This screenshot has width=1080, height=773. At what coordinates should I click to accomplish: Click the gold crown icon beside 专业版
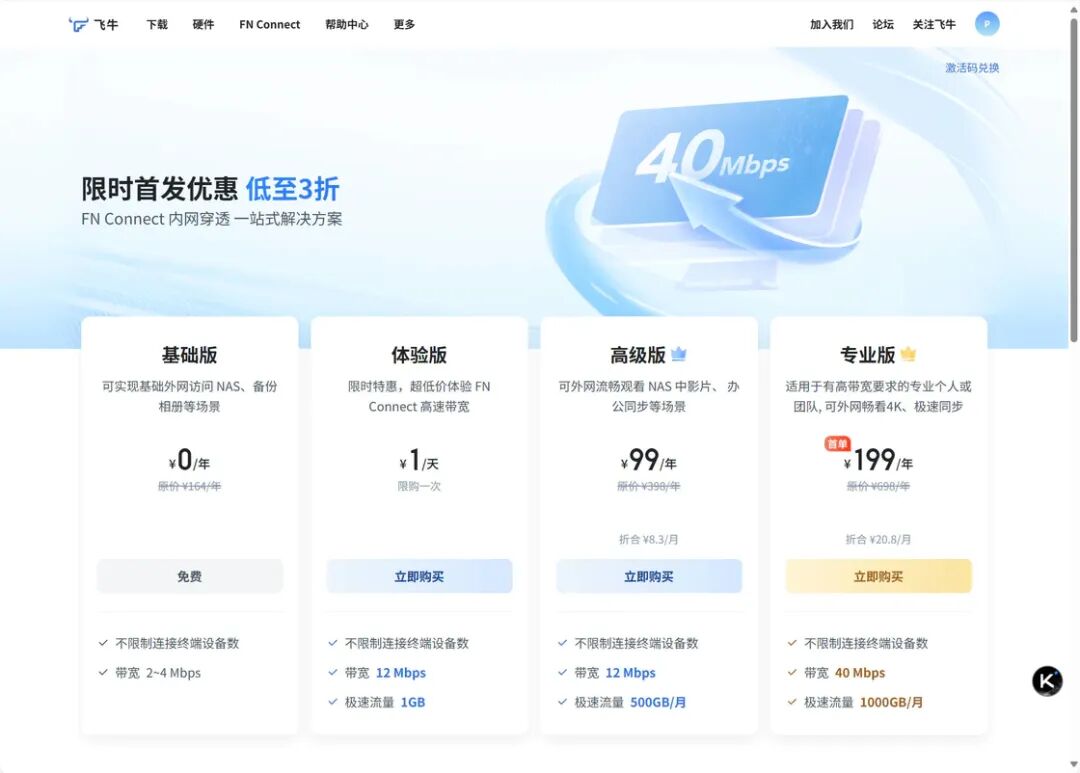click(908, 354)
